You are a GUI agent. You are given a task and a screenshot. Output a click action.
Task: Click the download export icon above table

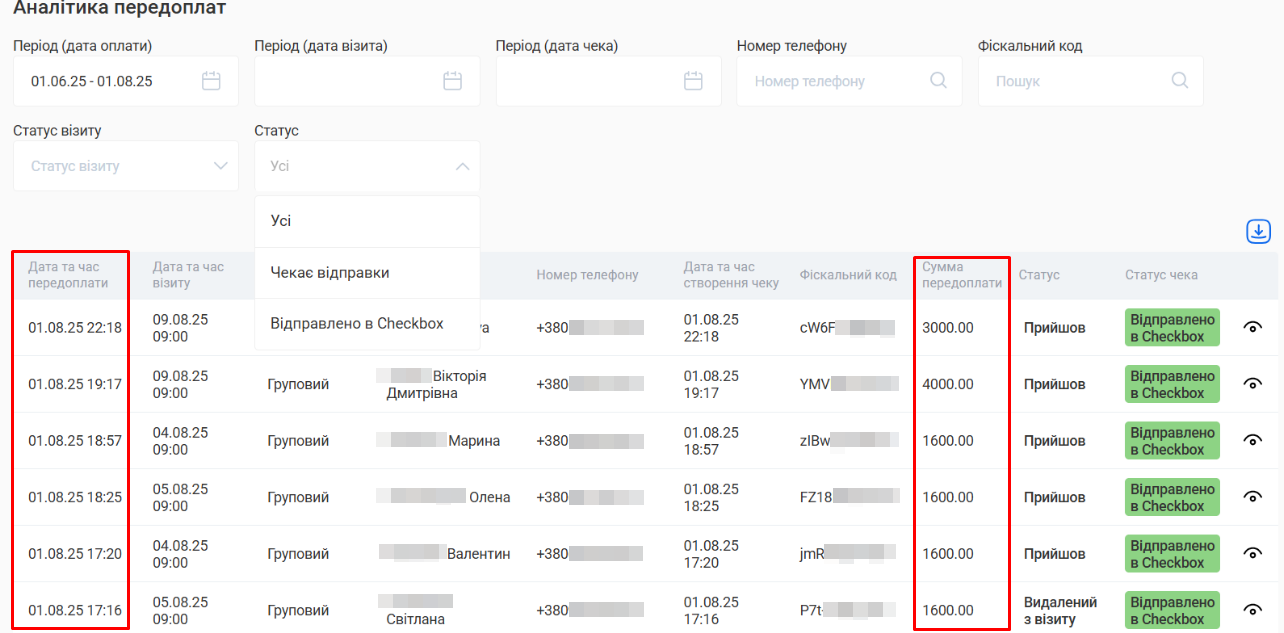[x=1258, y=231]
